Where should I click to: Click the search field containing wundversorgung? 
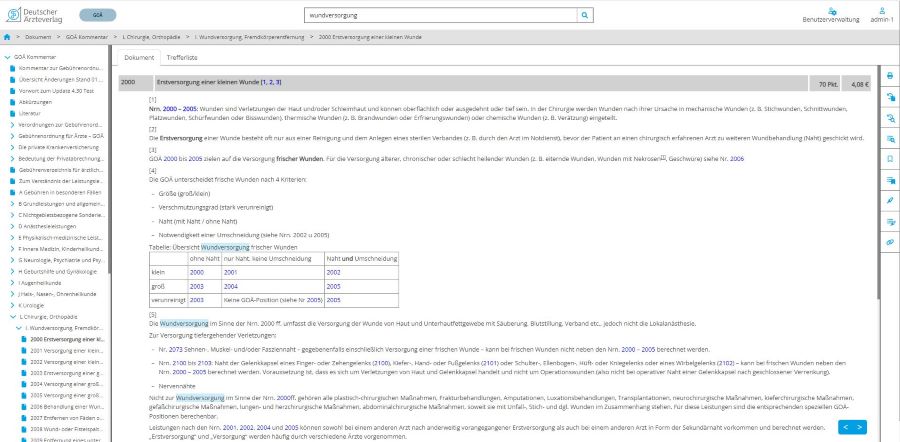coord(440,16)
